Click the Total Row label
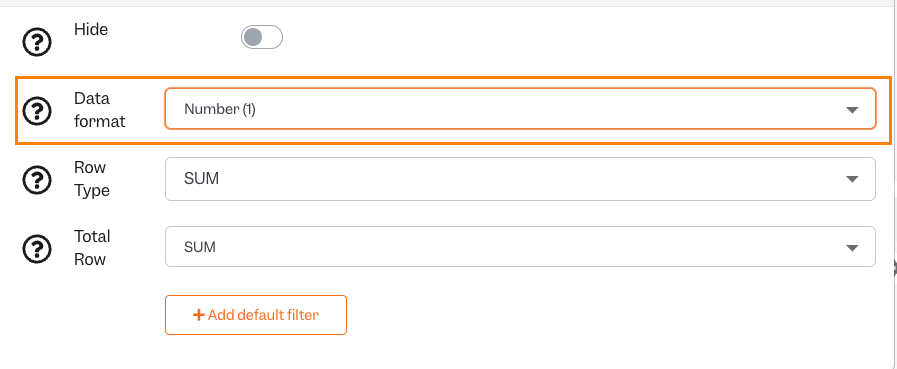Screen dimensions: 897x369 (92, 248)
